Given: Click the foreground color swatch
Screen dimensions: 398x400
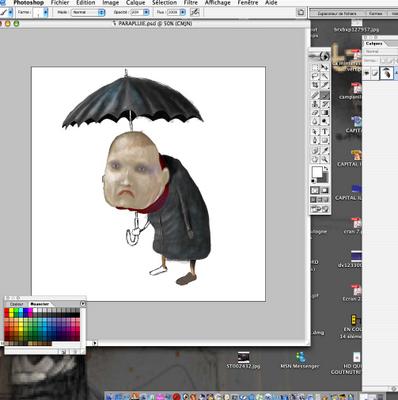Looking at the screenshot, I should pos(317,172).
